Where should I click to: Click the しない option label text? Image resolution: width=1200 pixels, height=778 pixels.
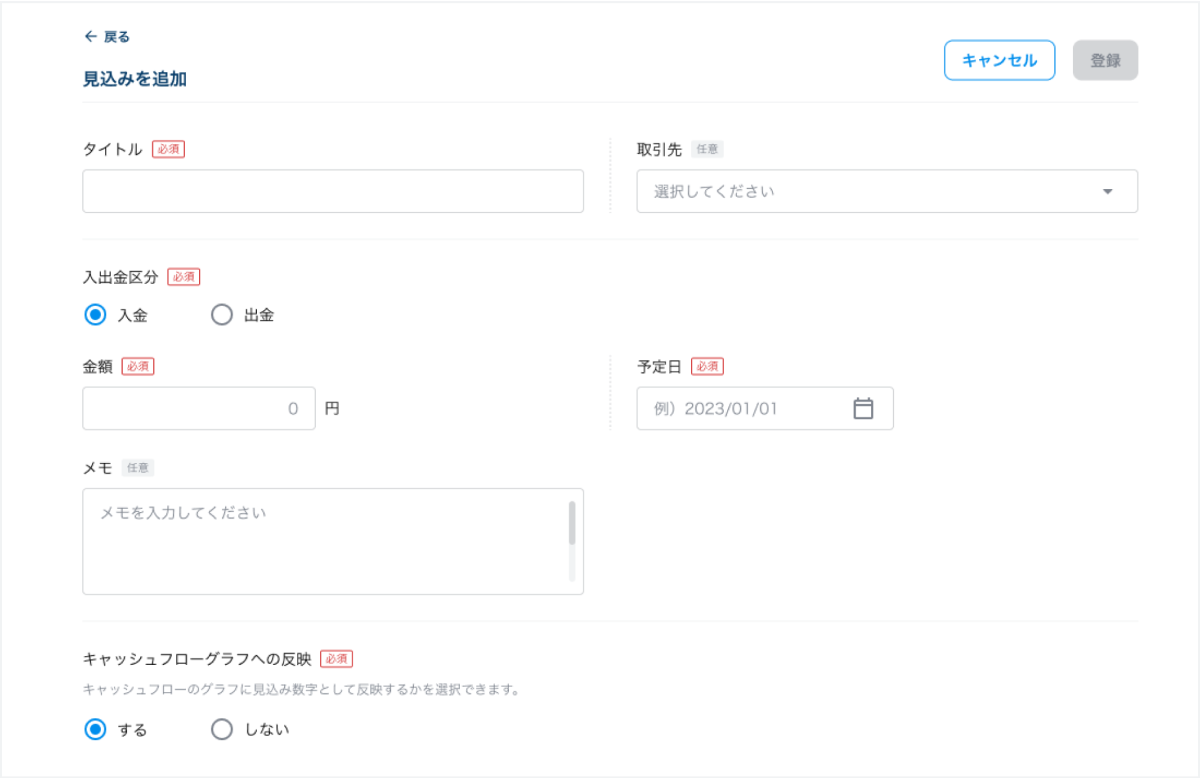click(267, 729)
